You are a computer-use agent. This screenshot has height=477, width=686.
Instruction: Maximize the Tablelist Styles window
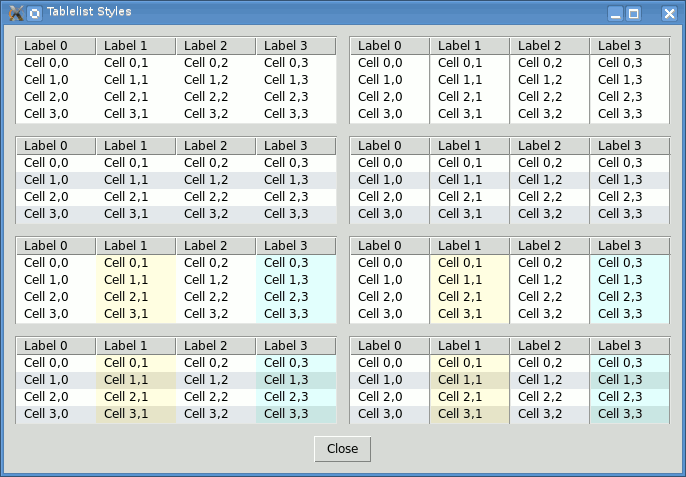(634, 13)
